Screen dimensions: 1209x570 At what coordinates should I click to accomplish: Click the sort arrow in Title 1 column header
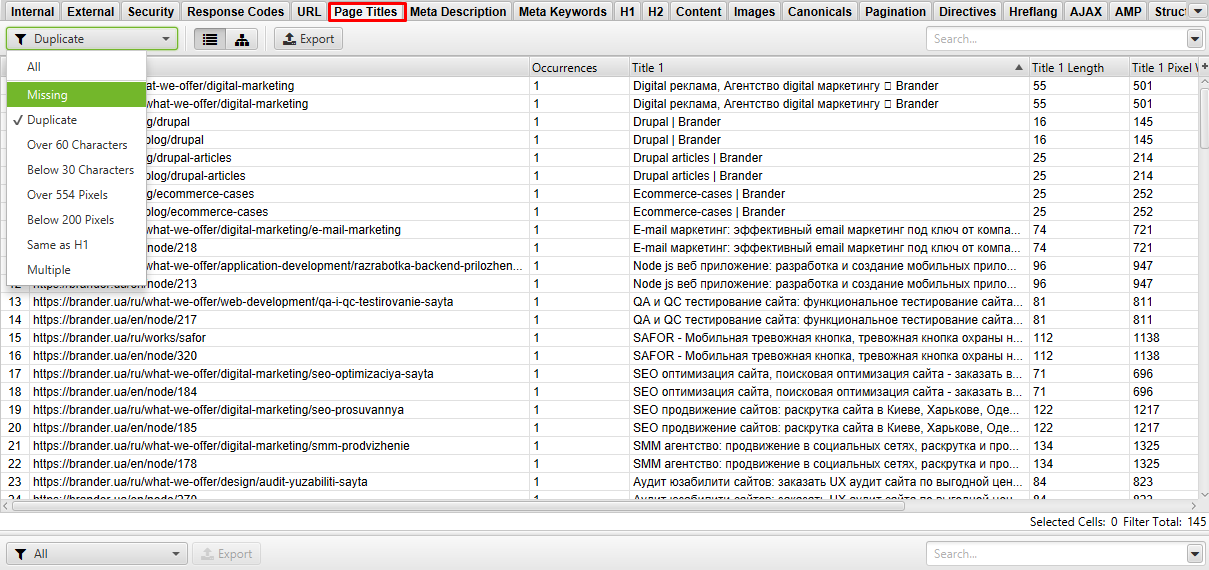click(1019, 68)
